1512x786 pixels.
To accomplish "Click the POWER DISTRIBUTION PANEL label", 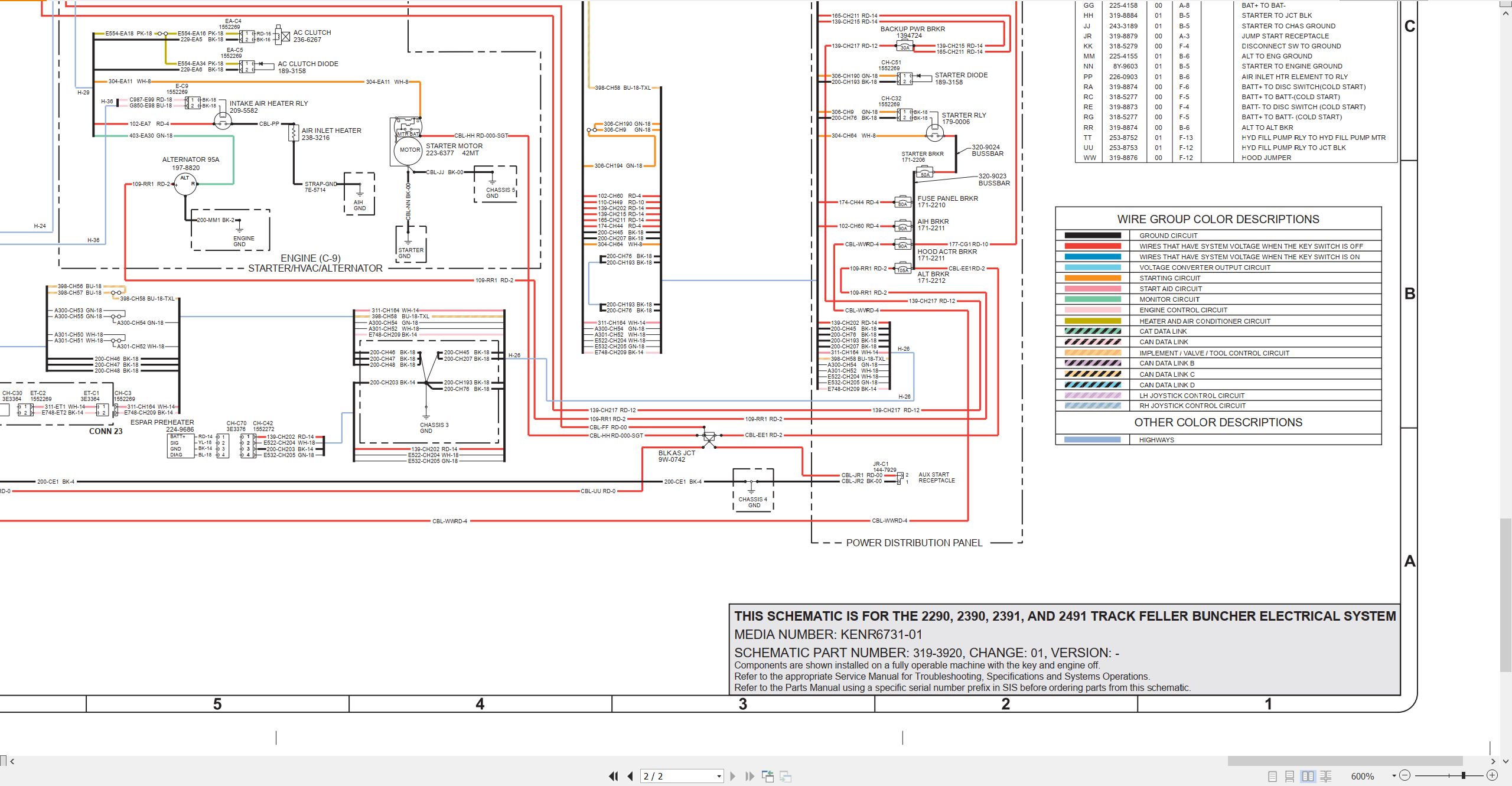I will (x=914, y=543).
